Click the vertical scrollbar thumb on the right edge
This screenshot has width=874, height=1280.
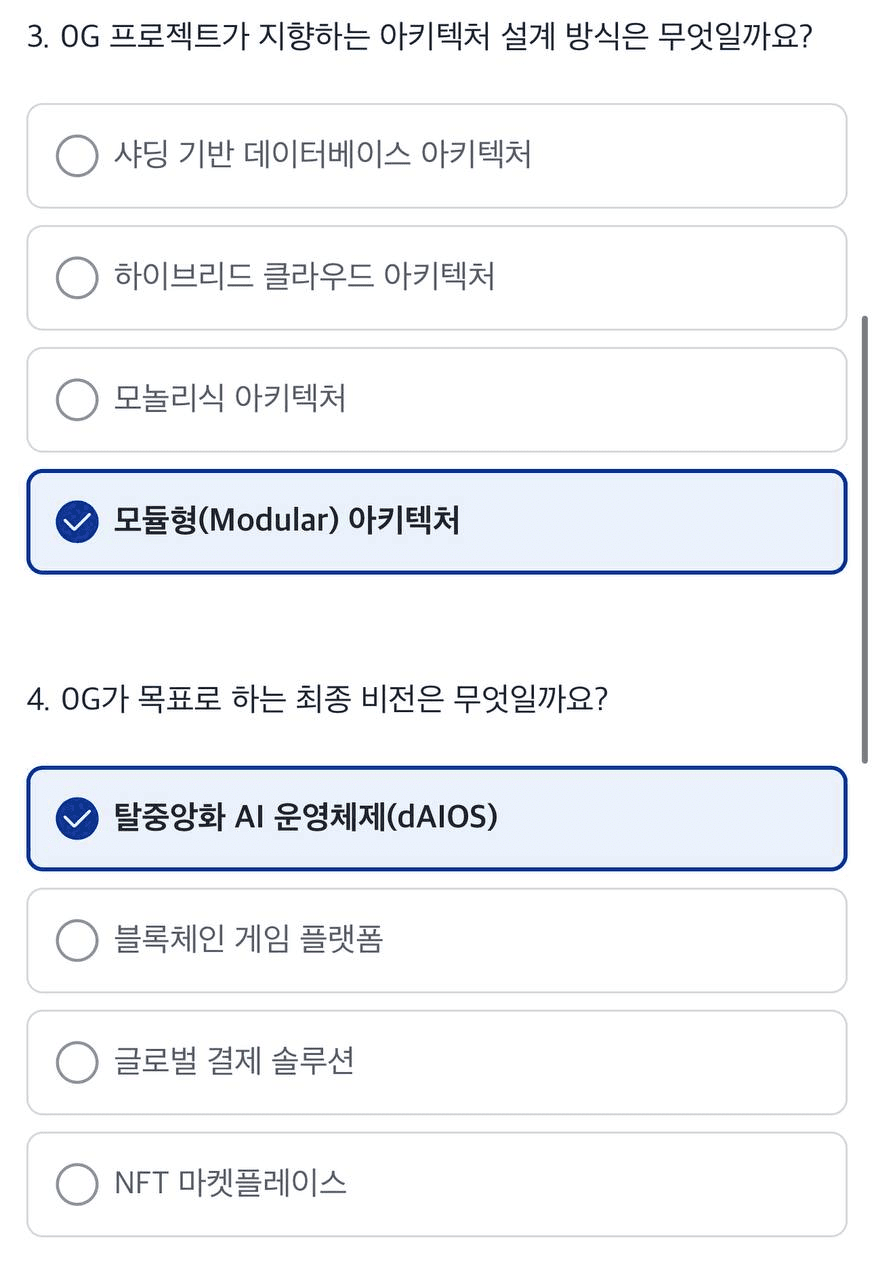[x=865, y=540]
